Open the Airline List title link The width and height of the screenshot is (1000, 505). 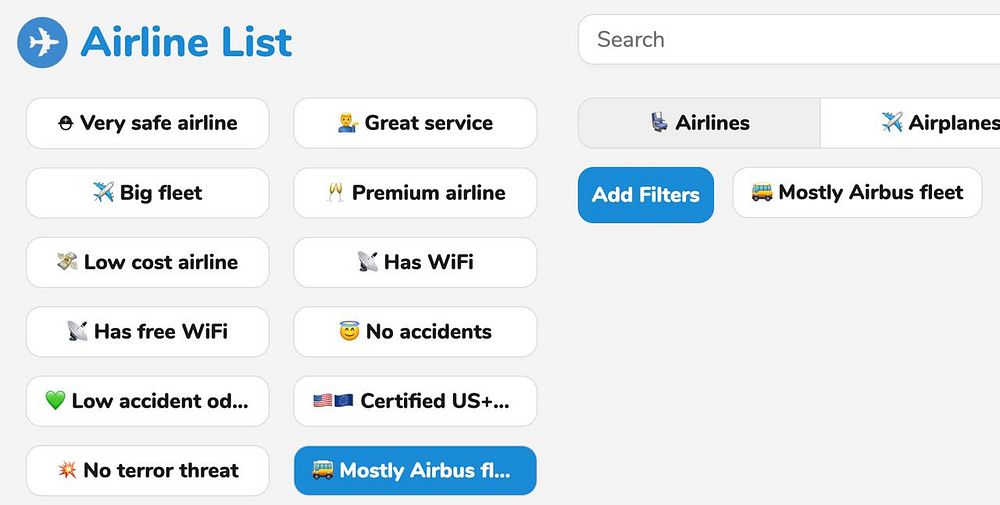186,42
